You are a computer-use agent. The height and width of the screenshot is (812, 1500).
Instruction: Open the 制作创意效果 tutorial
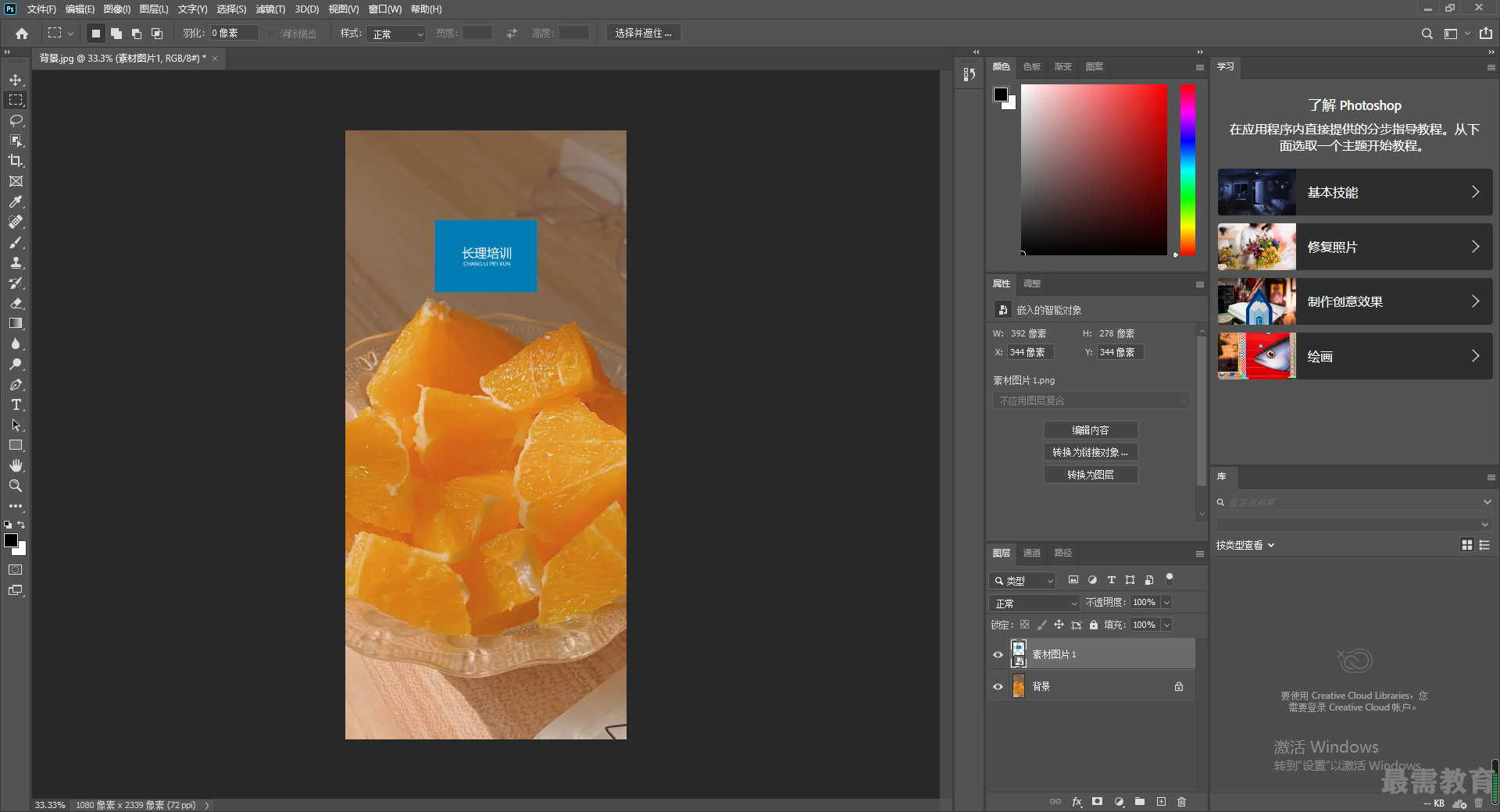pyautogui.click(x=1355, y=301)
